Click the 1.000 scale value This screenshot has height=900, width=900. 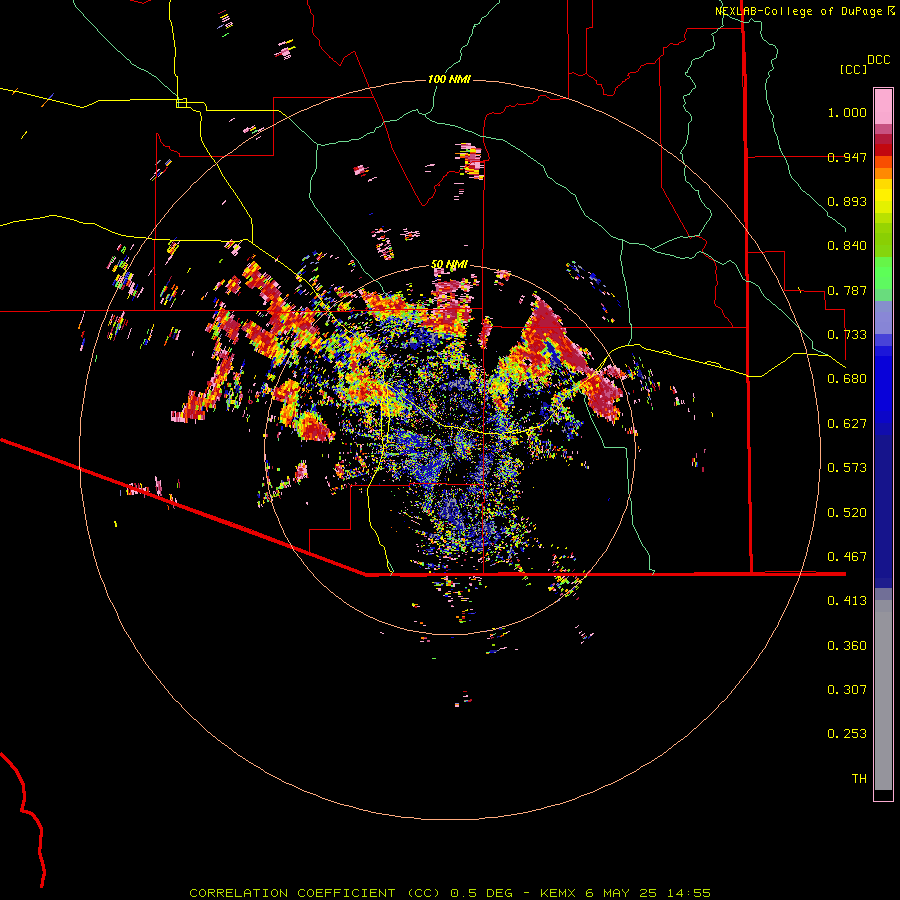[847, 112]
